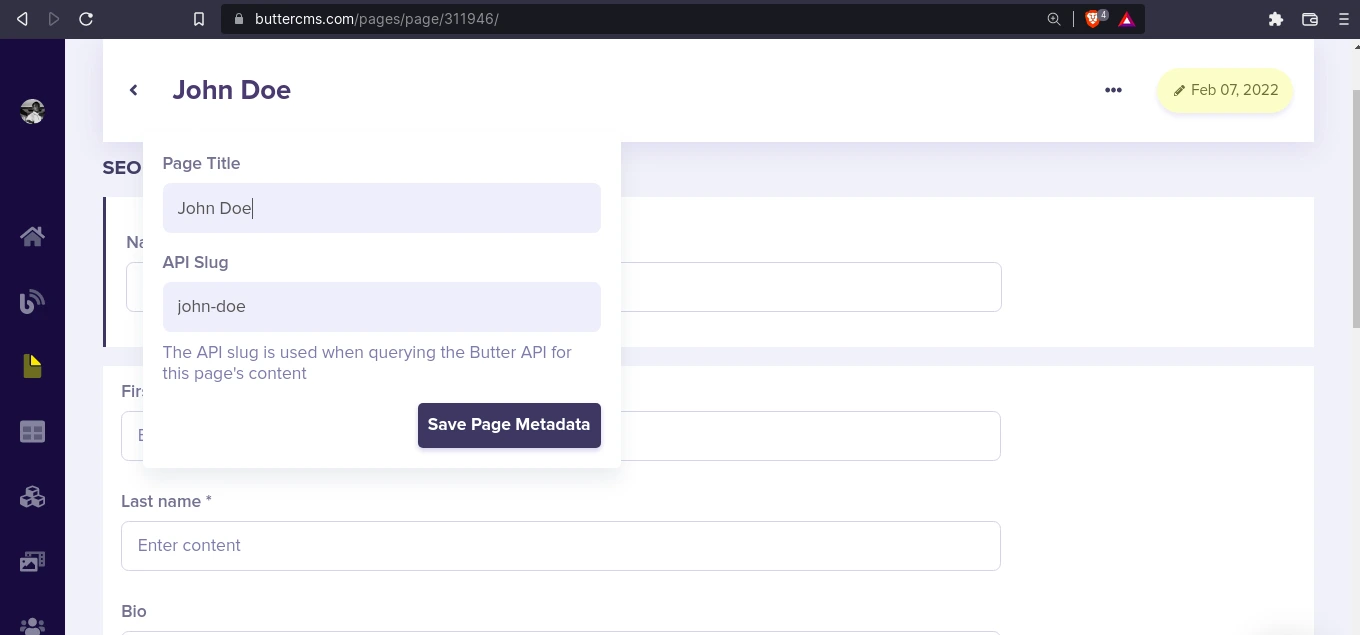The image size is (1360, 635).
Task: Open Blog Posts from the sidebar
Action: [32, 301]
